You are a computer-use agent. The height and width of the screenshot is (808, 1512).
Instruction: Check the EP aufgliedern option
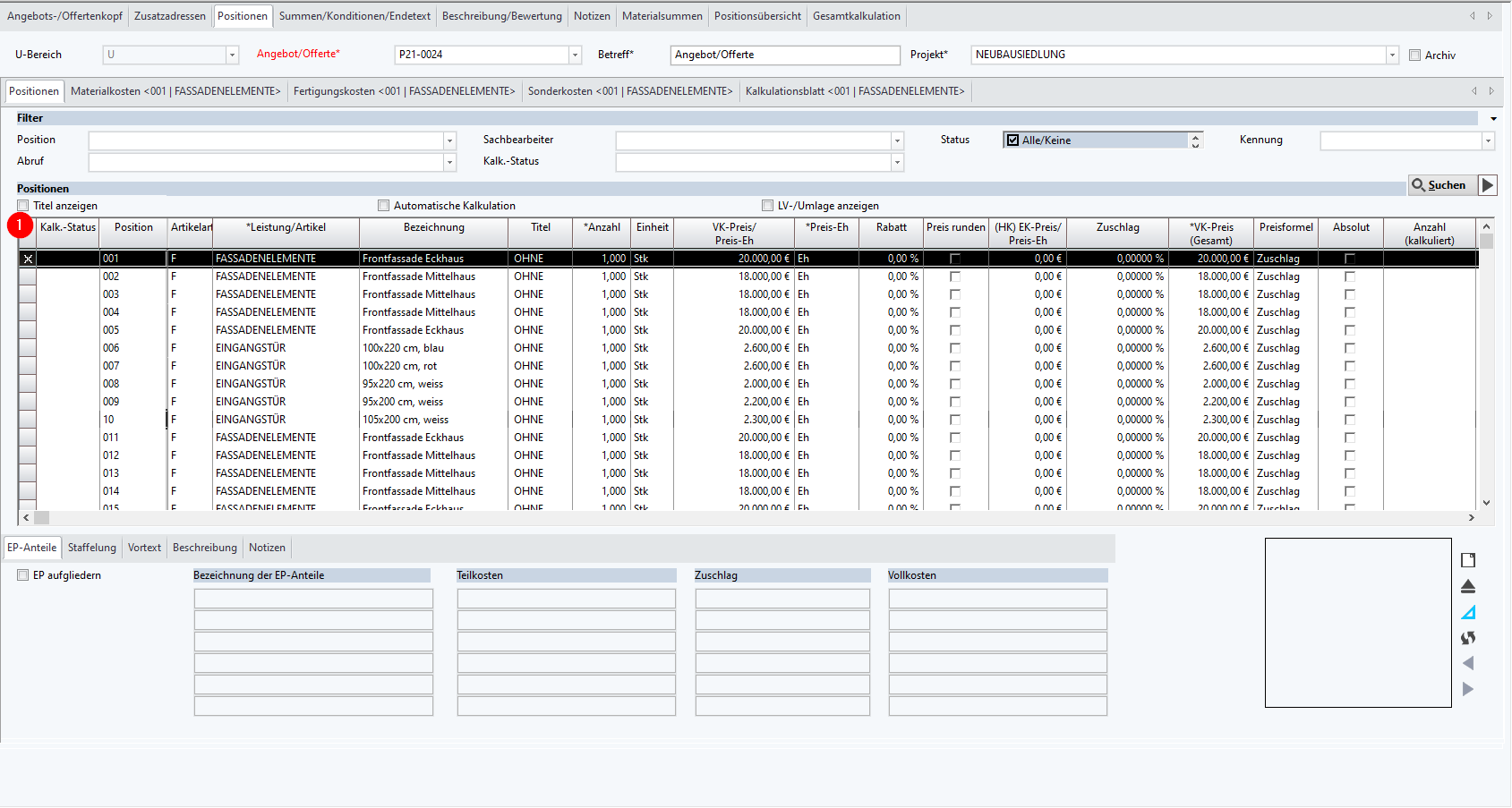click(23, 575)
